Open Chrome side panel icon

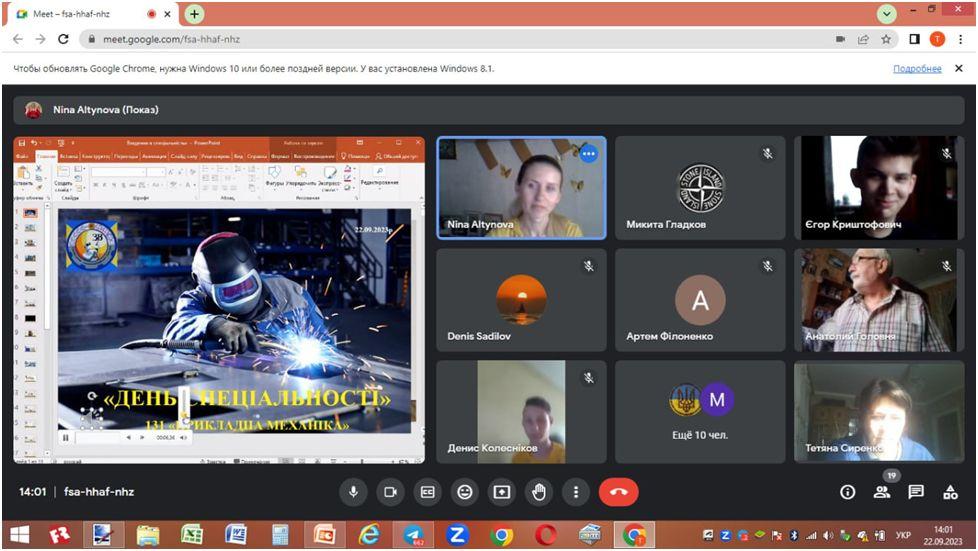pos(914,39)
